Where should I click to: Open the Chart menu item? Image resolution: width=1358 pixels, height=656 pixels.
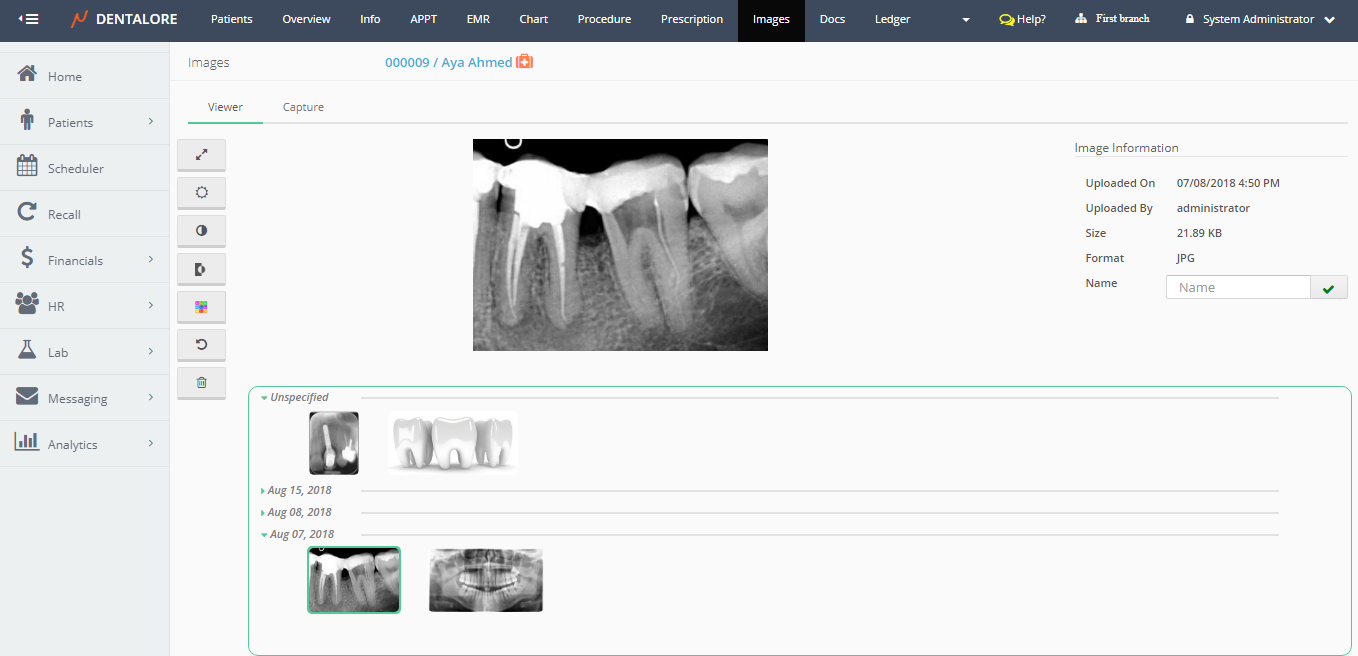point(533,19)
